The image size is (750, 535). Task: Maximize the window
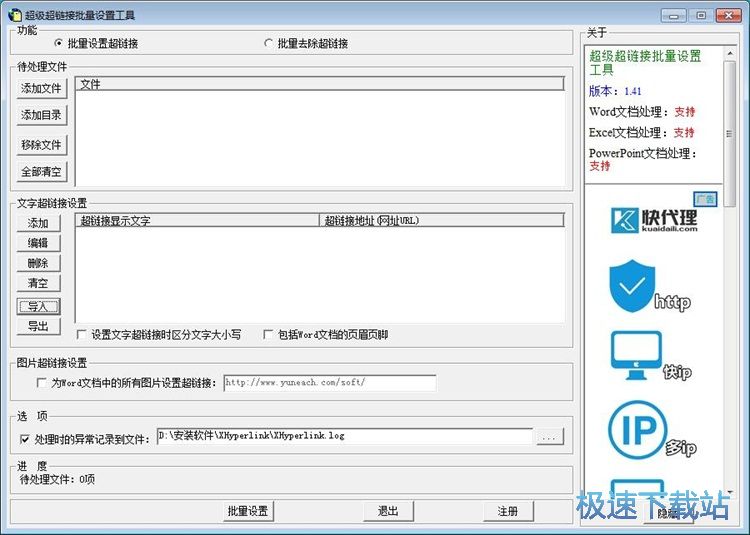(701, 15)
